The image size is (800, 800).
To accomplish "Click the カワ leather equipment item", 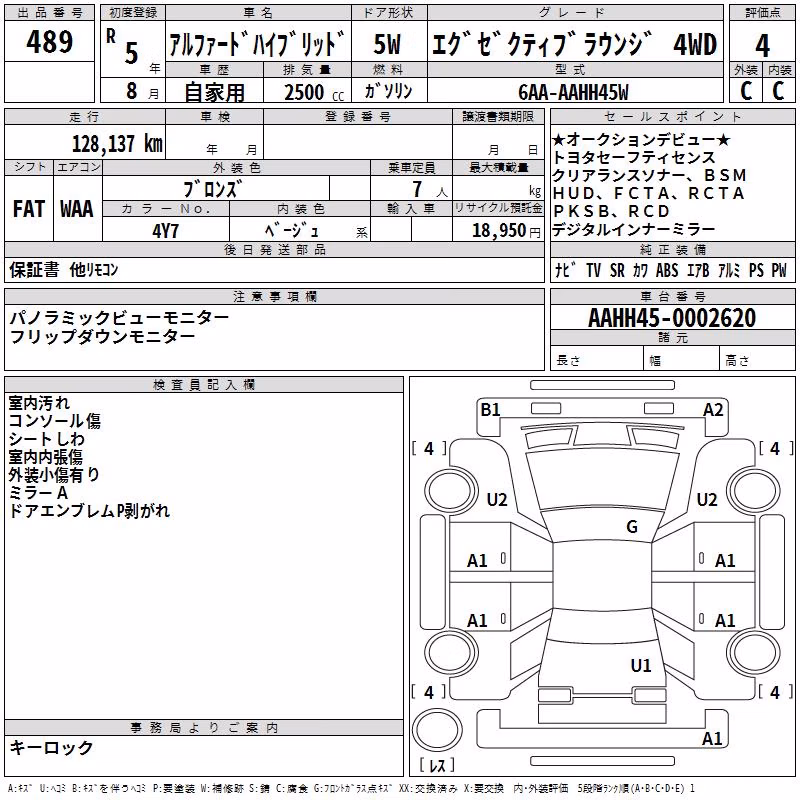I will coord(640,270).
